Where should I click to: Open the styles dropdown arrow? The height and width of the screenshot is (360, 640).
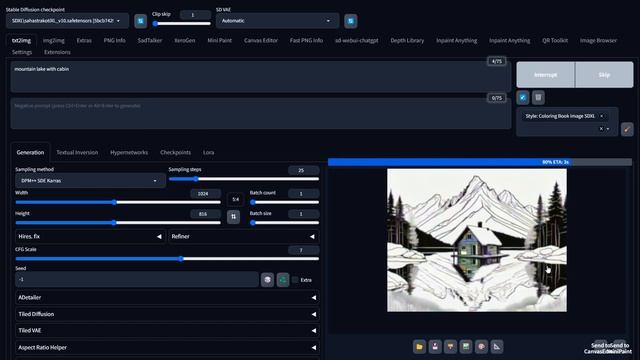[x=608, y=129]
